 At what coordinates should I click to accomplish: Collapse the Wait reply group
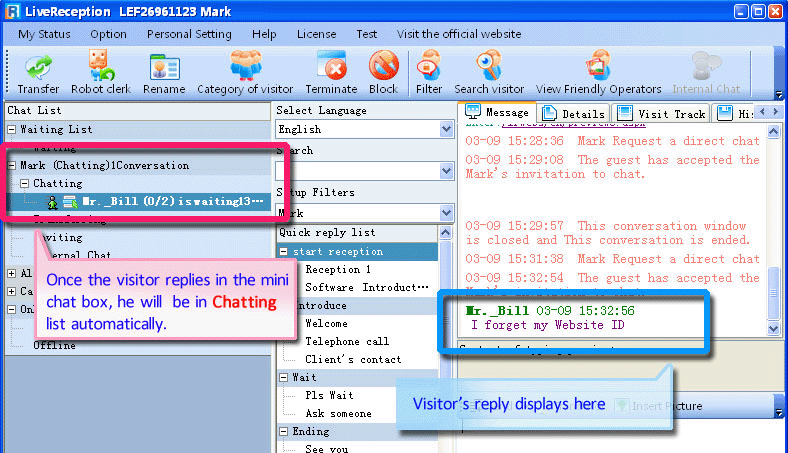284,377
